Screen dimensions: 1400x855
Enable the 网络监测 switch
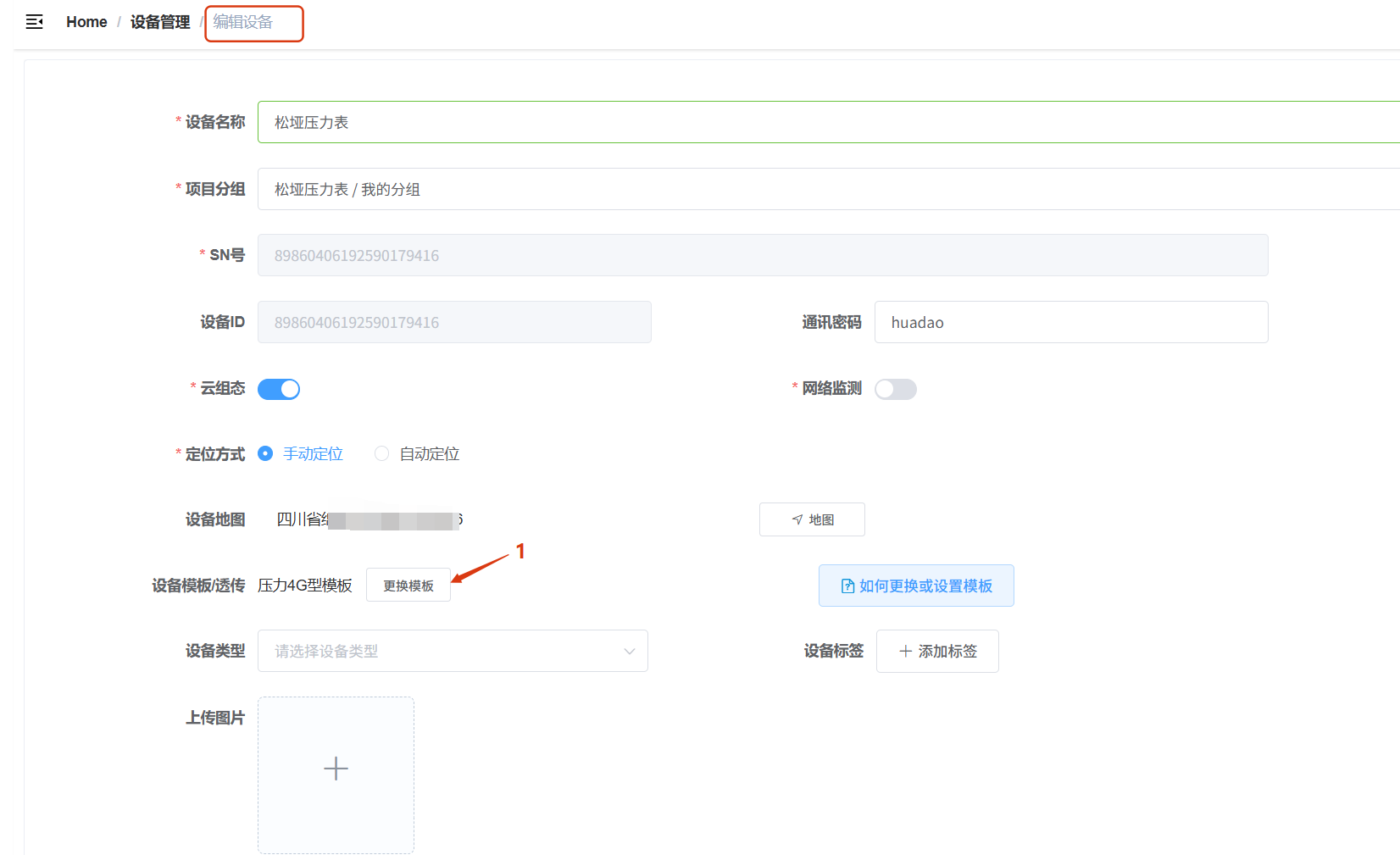click(896, 389)
